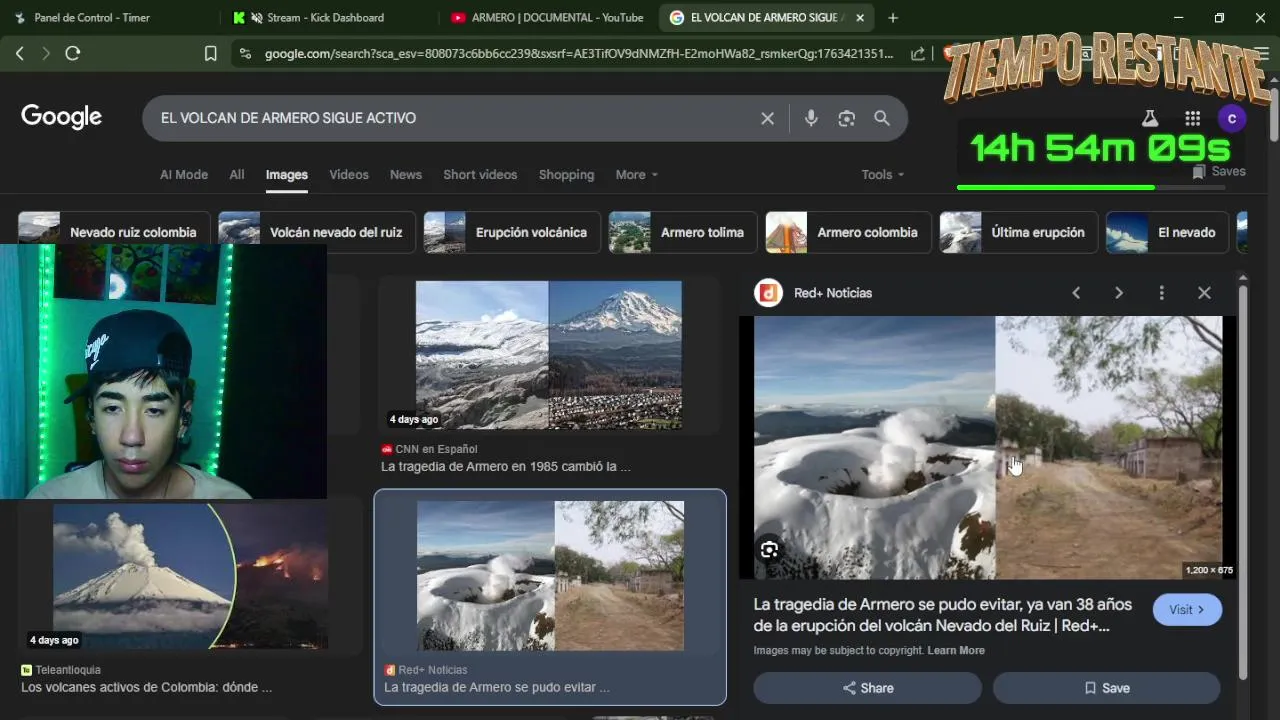Start voice search with the microphone icon
This screenshot has height=720, width=1280.
[811, 118]
